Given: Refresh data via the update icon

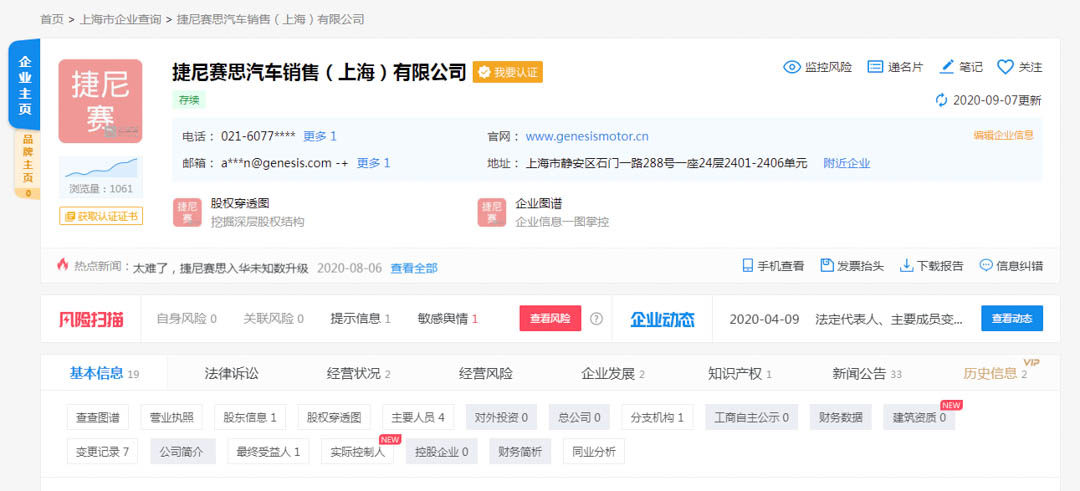Looking at the screenshot, I should point(941,100).
